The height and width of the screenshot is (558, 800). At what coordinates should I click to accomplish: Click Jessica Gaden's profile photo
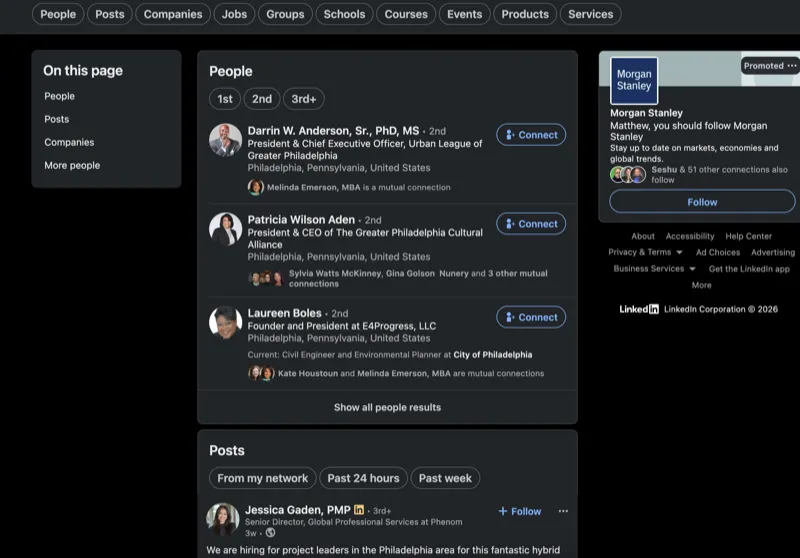[x=223, y=519]
